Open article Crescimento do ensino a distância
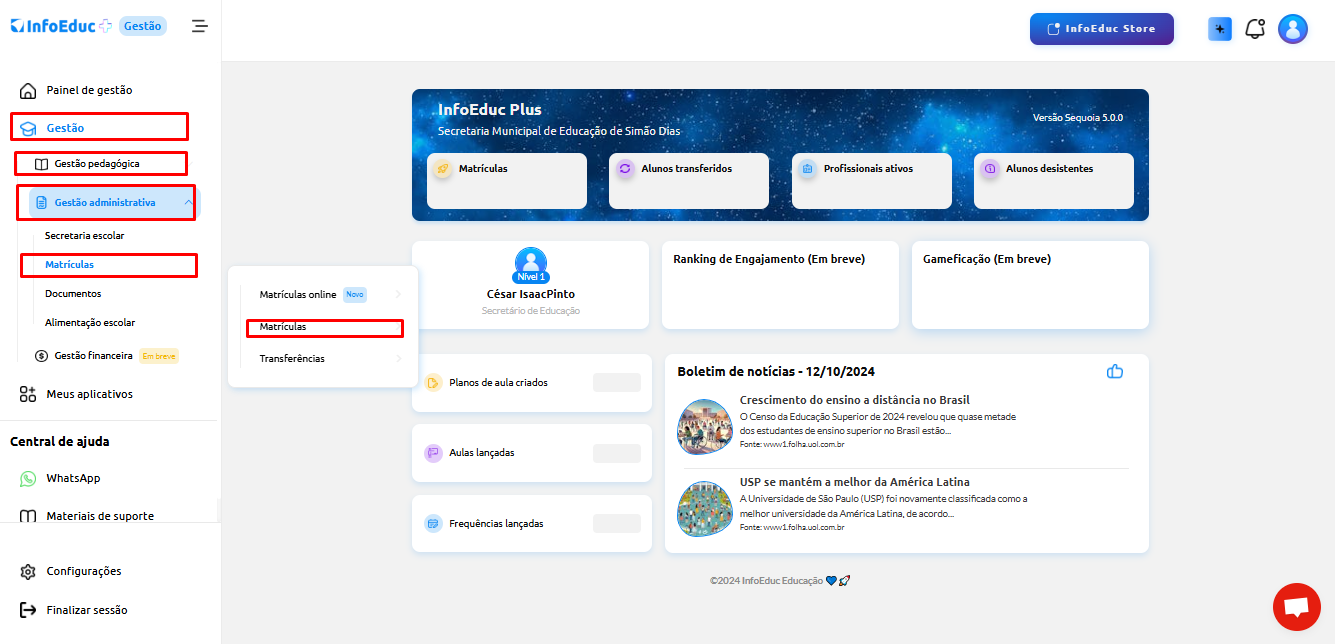Image resolution: width=1335 pixels, height=644 pixels. tap(855, 400)
